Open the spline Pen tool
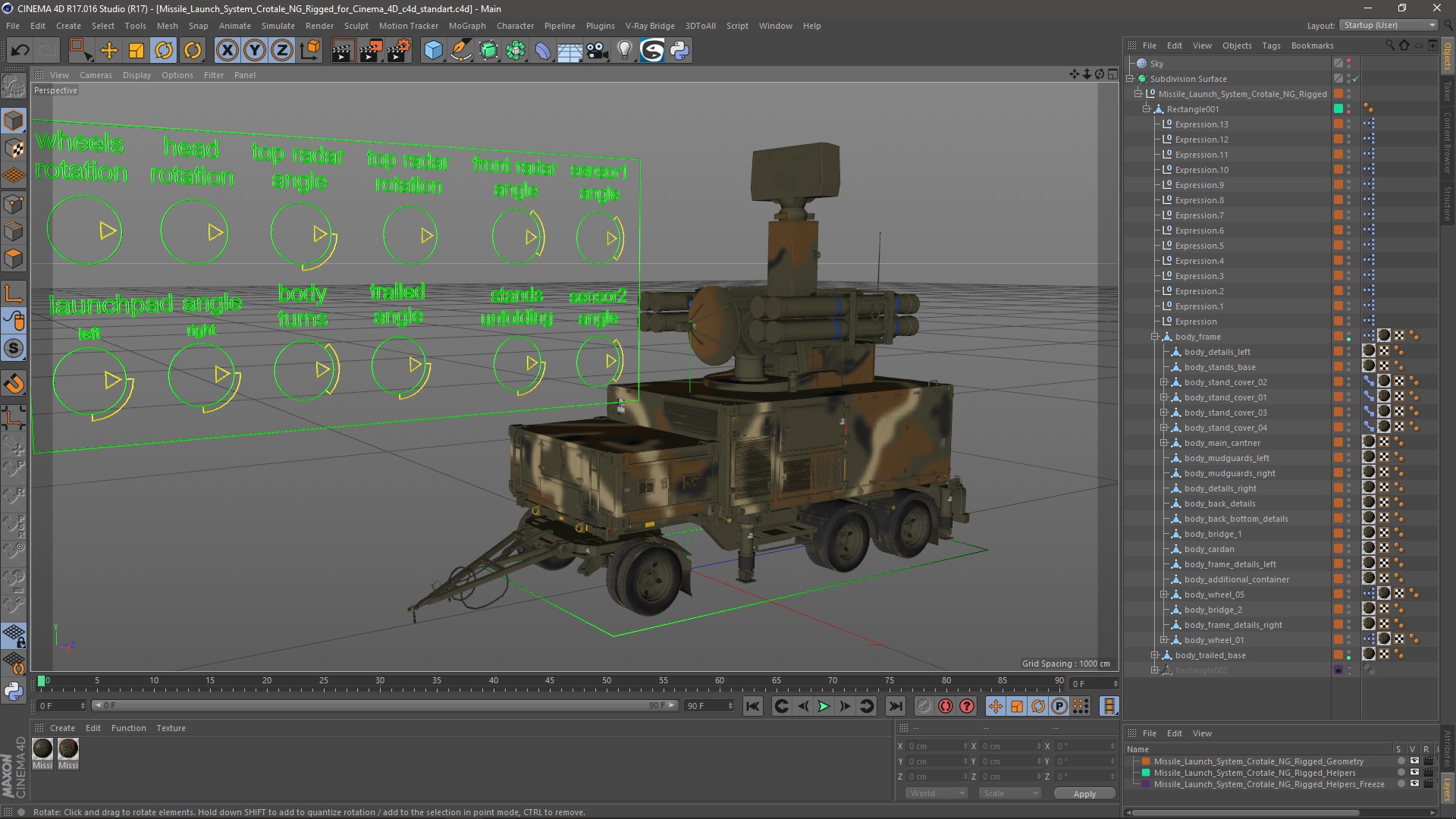 (460, 51)
